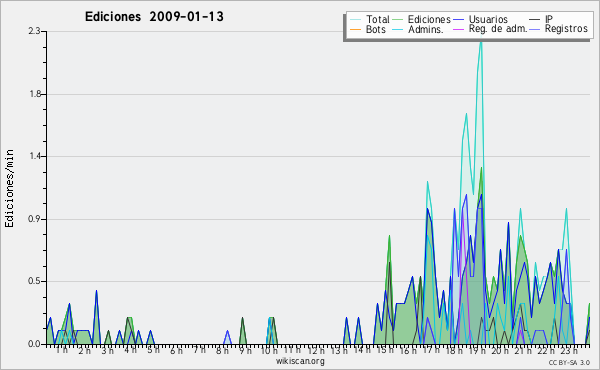Click the '14 h' x-axis label

tap(362, 350)
